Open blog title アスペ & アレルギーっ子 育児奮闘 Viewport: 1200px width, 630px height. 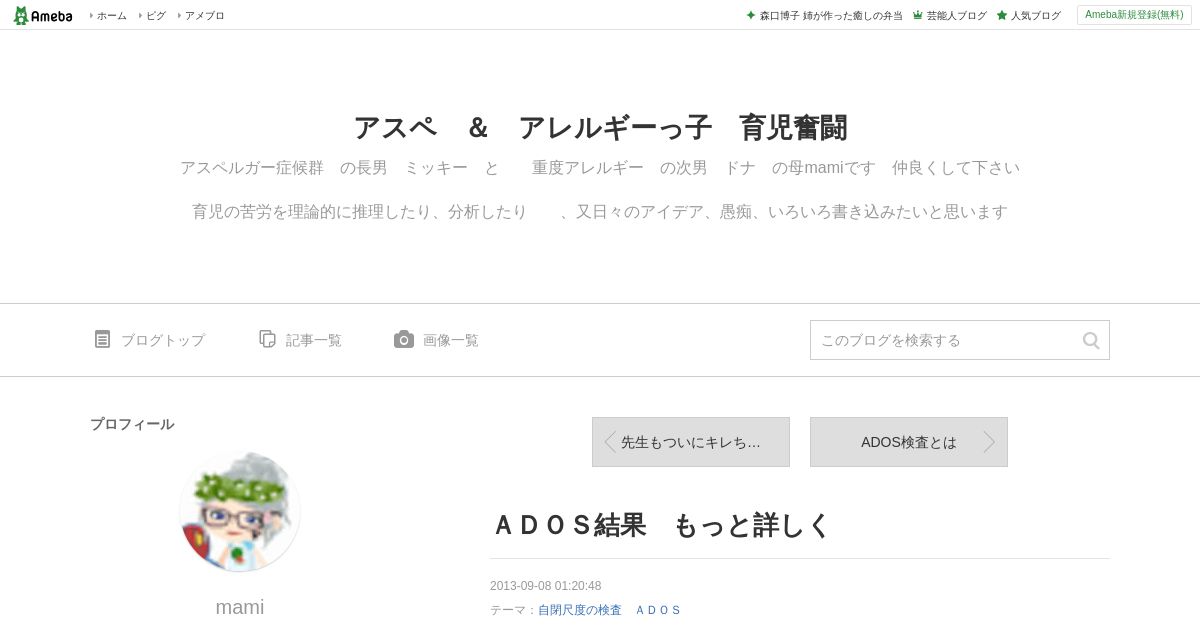(600, 128)
